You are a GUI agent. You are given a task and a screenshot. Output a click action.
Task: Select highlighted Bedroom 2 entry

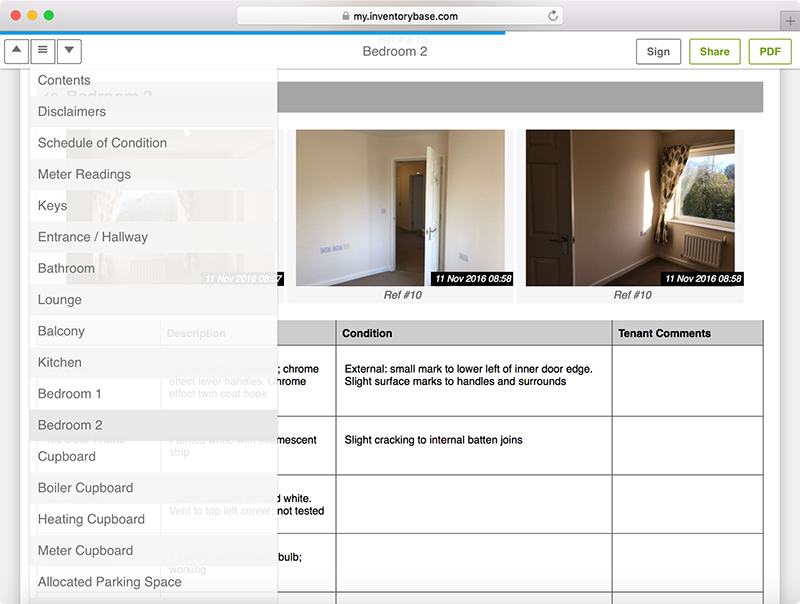point(154,425)
